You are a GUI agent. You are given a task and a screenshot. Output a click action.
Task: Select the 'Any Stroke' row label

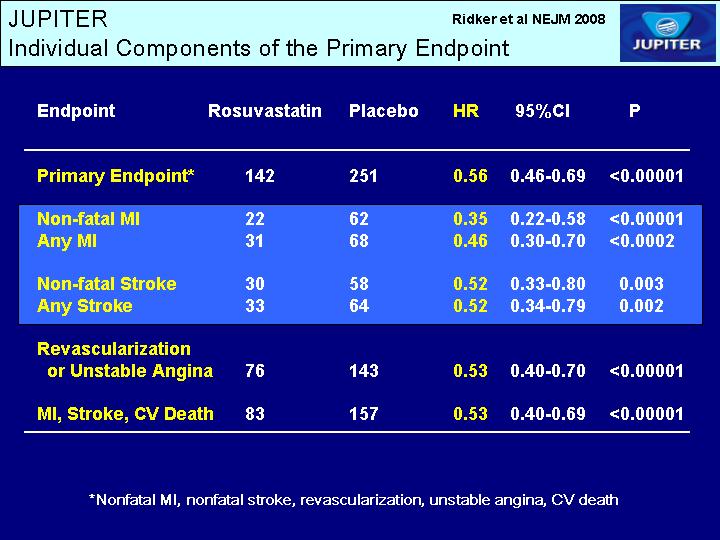[84, 306]
